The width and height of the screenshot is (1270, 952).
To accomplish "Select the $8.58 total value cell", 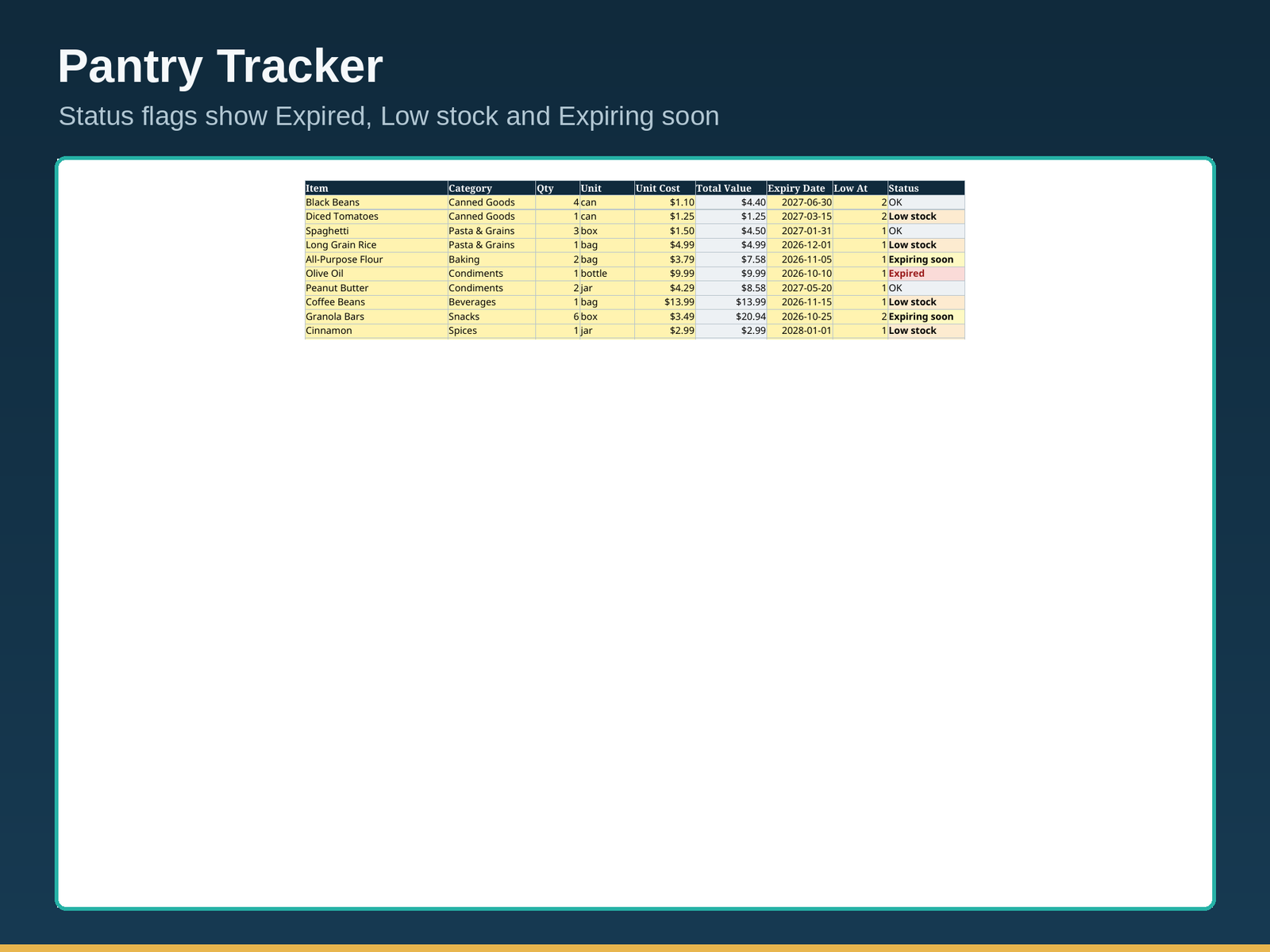I will click(731, 288).
